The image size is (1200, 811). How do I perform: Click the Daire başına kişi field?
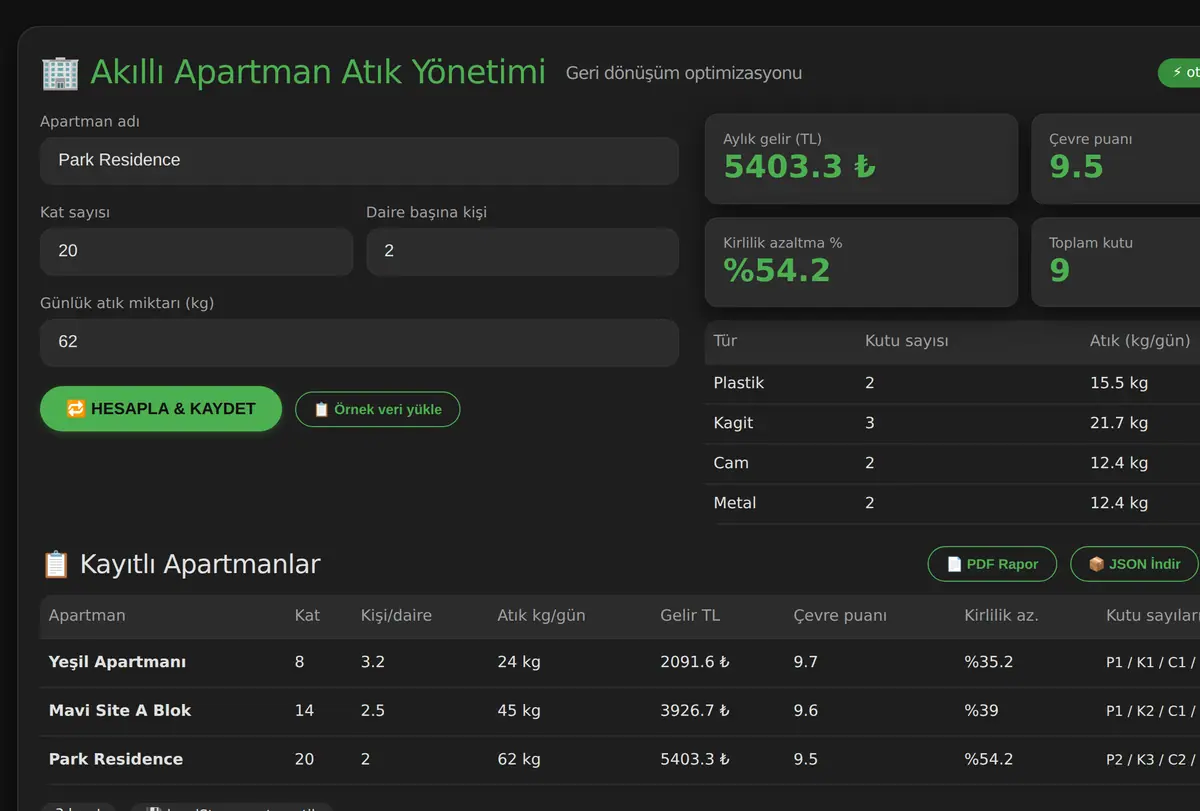coord(522,251)
